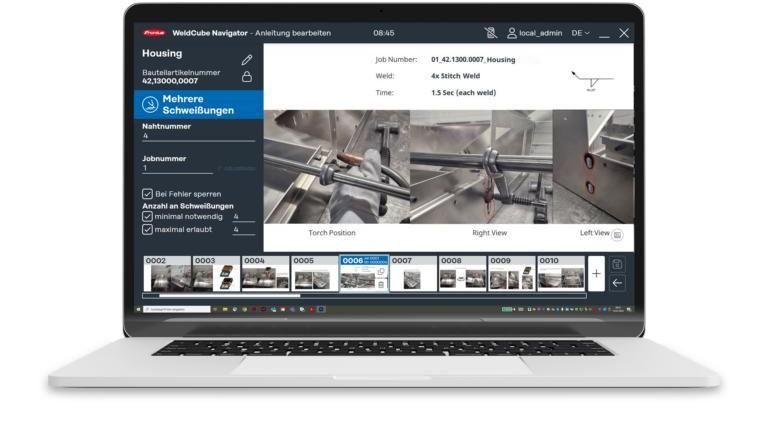This screenshot has width=768, height=432.
Task: Click the Fronius logo in the title bar
Action: [x=154, y=33]
